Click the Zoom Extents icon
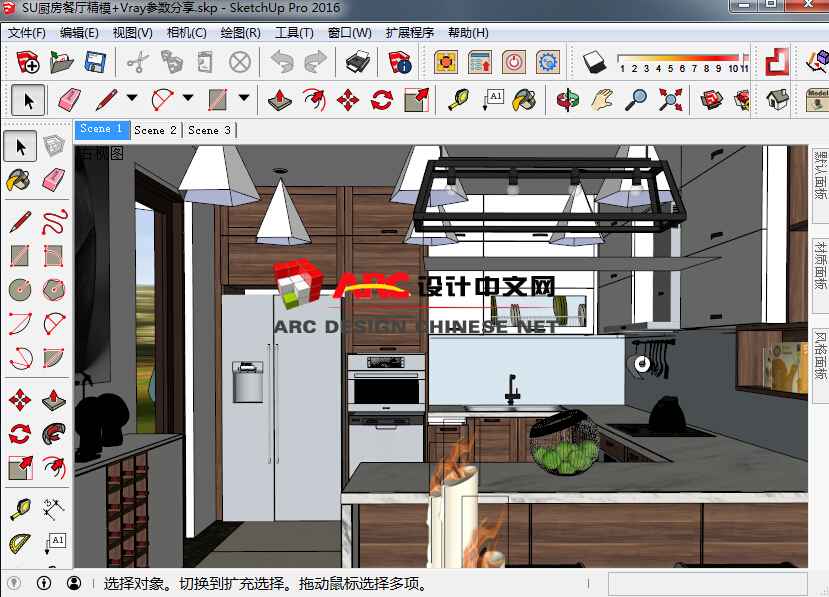 coord(670,99)
